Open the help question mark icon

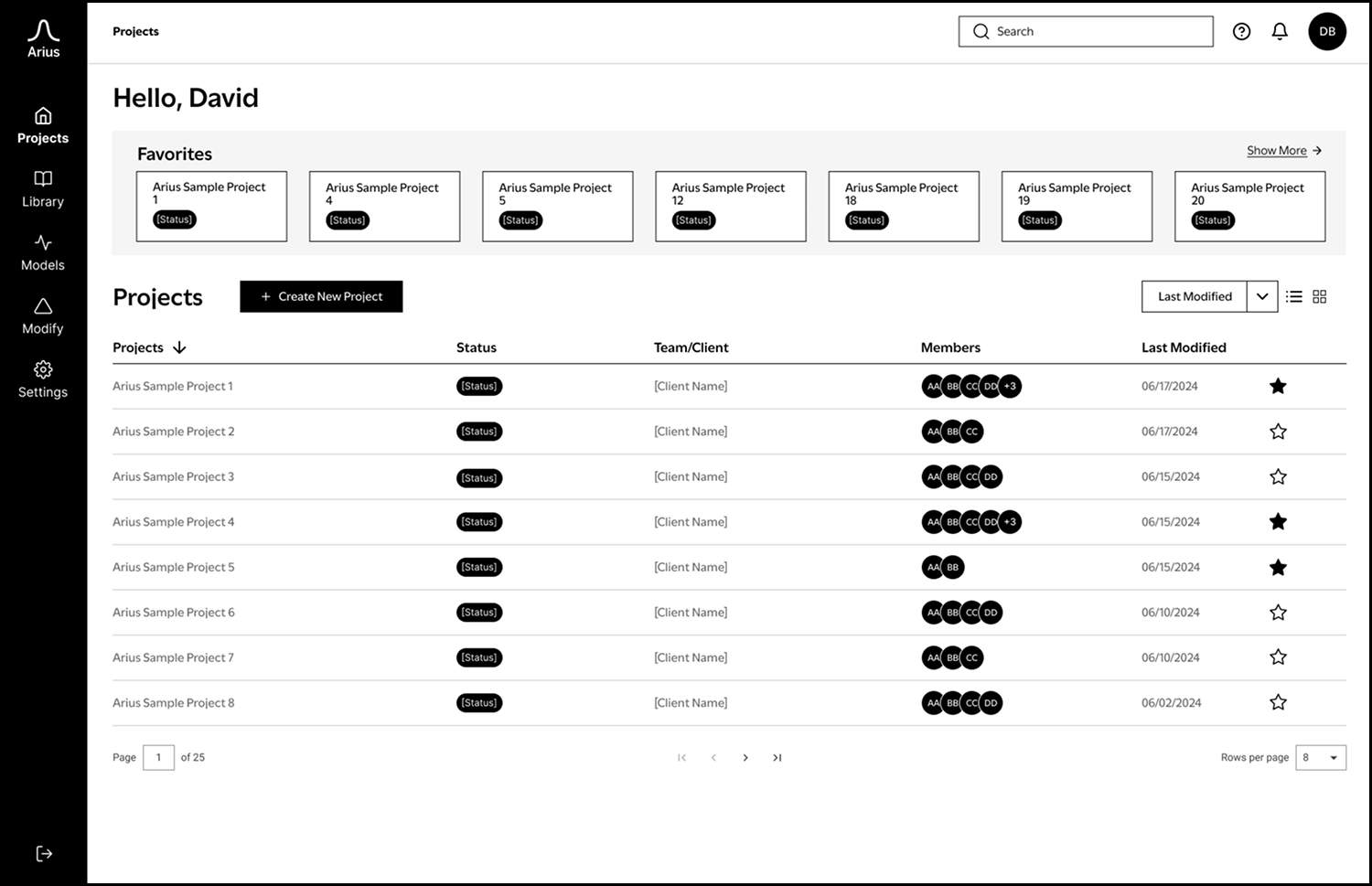[1241, 31]
